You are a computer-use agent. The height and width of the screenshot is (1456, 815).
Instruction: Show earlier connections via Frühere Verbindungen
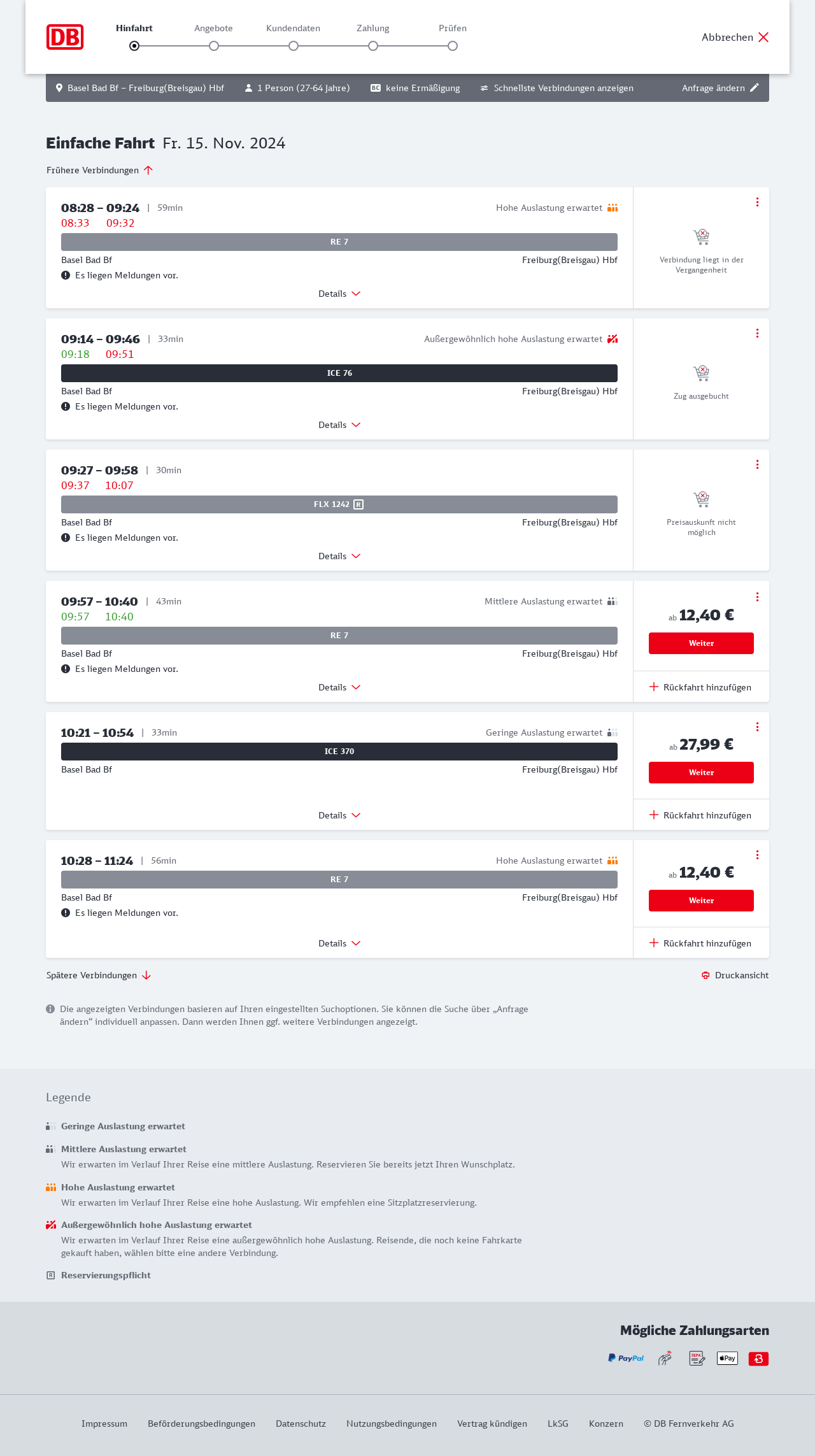pos(100,170)
